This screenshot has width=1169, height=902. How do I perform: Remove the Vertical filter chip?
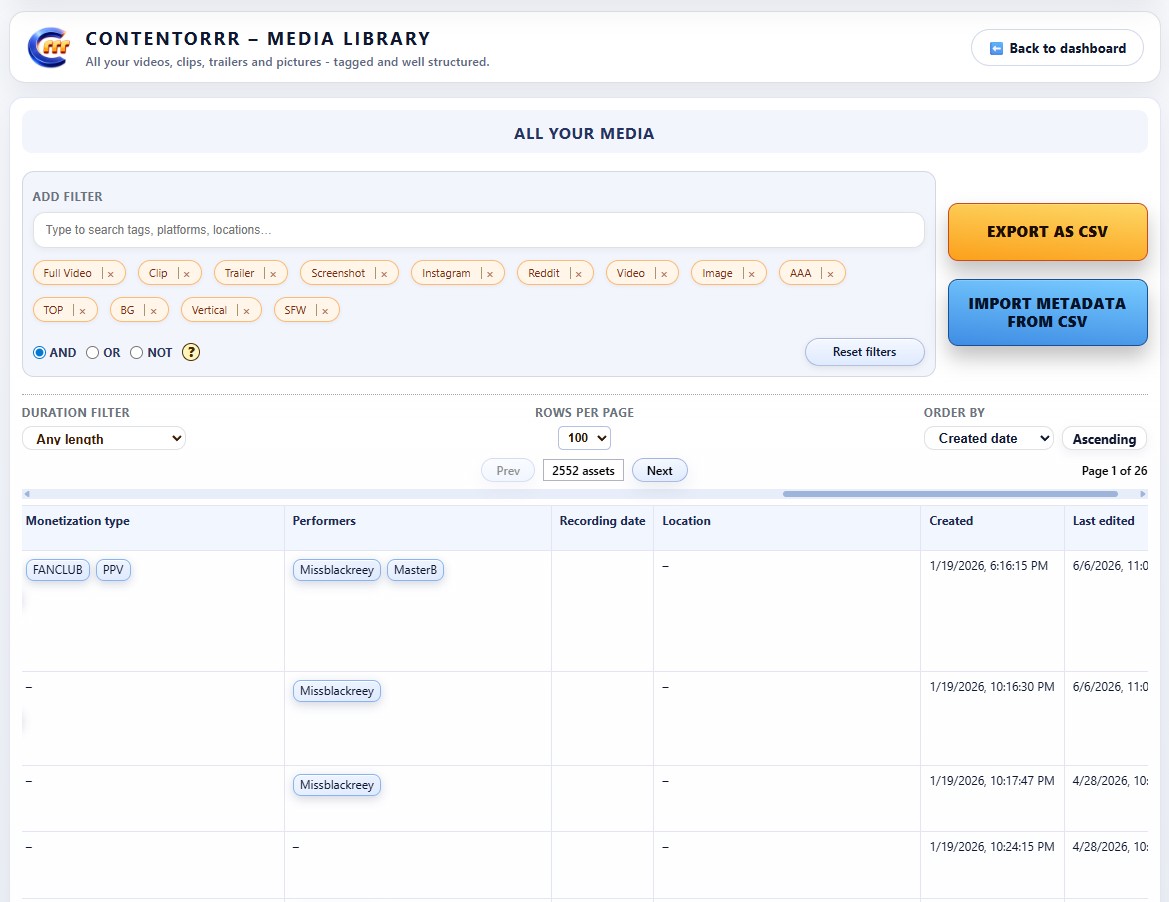click(246, 311)
